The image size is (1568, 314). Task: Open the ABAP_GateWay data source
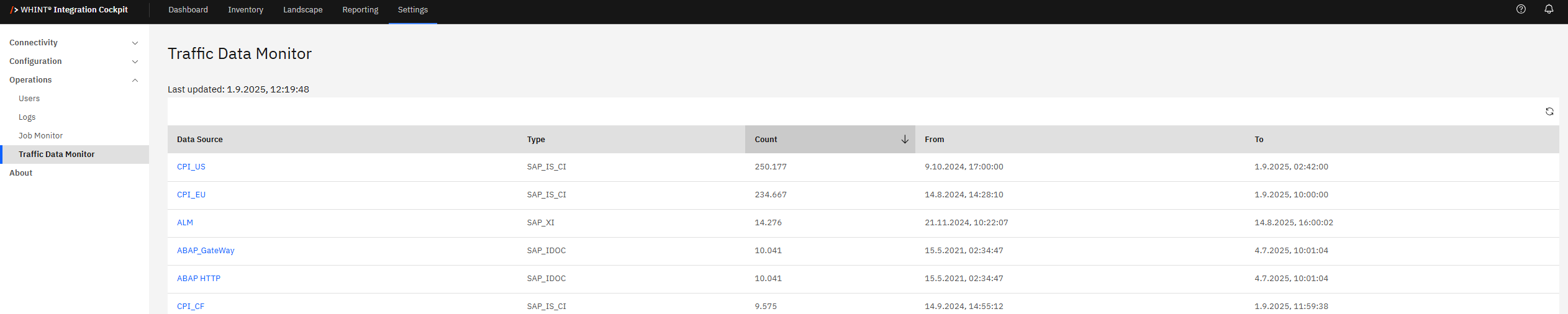(206, 251)
